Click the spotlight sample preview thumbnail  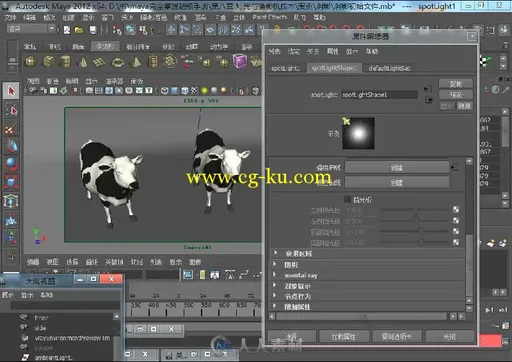click(358, 133)
